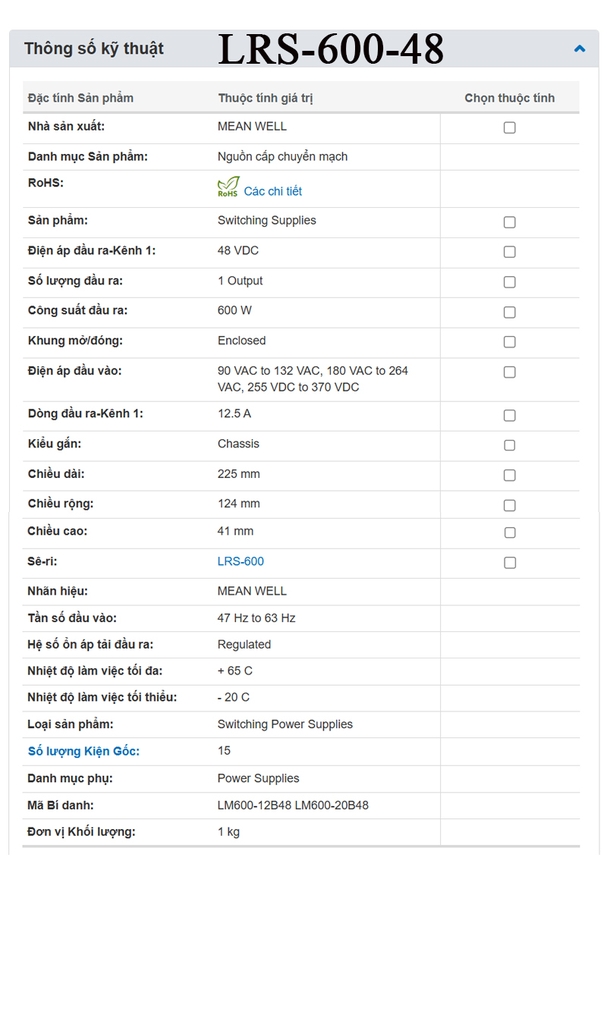Screen dimensions: 607x1024
Task: Tick the Sản phẩm Switching Supplies checkbox
Action: point(509,222)
